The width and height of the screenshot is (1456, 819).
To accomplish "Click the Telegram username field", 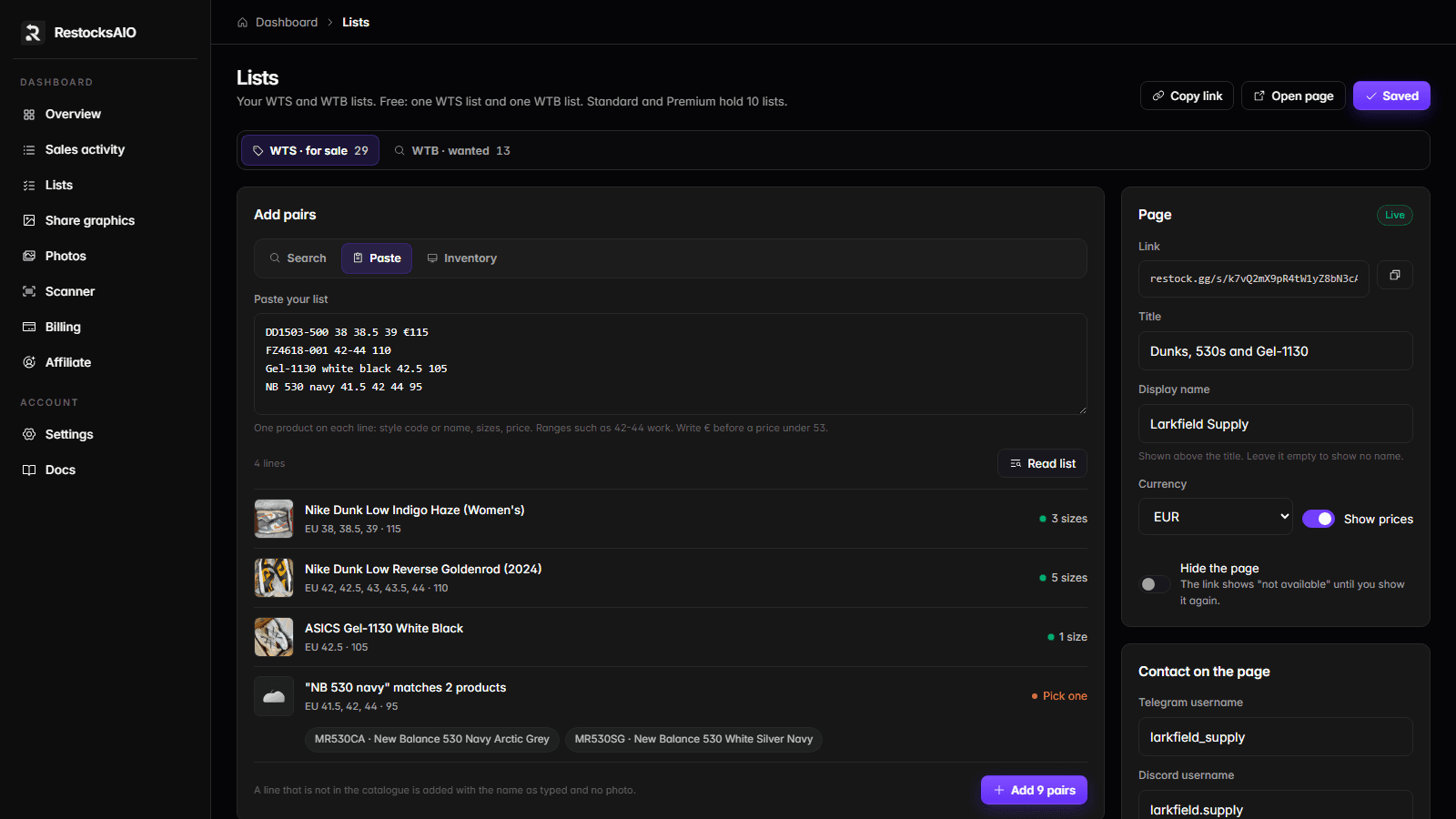I will pos(1276,737).
